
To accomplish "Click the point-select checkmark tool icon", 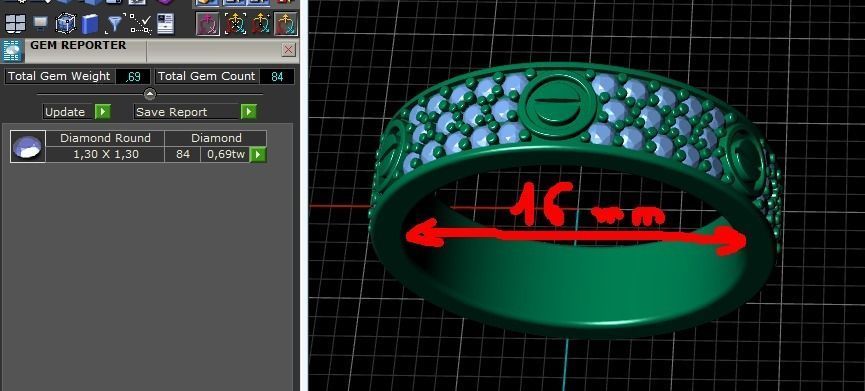I will coord(140,24).
